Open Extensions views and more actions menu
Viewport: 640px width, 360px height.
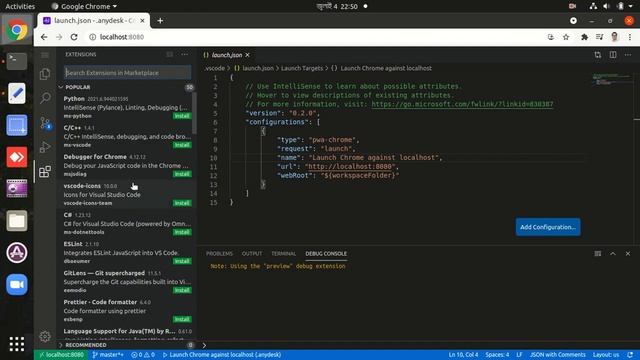coord(184,54)
